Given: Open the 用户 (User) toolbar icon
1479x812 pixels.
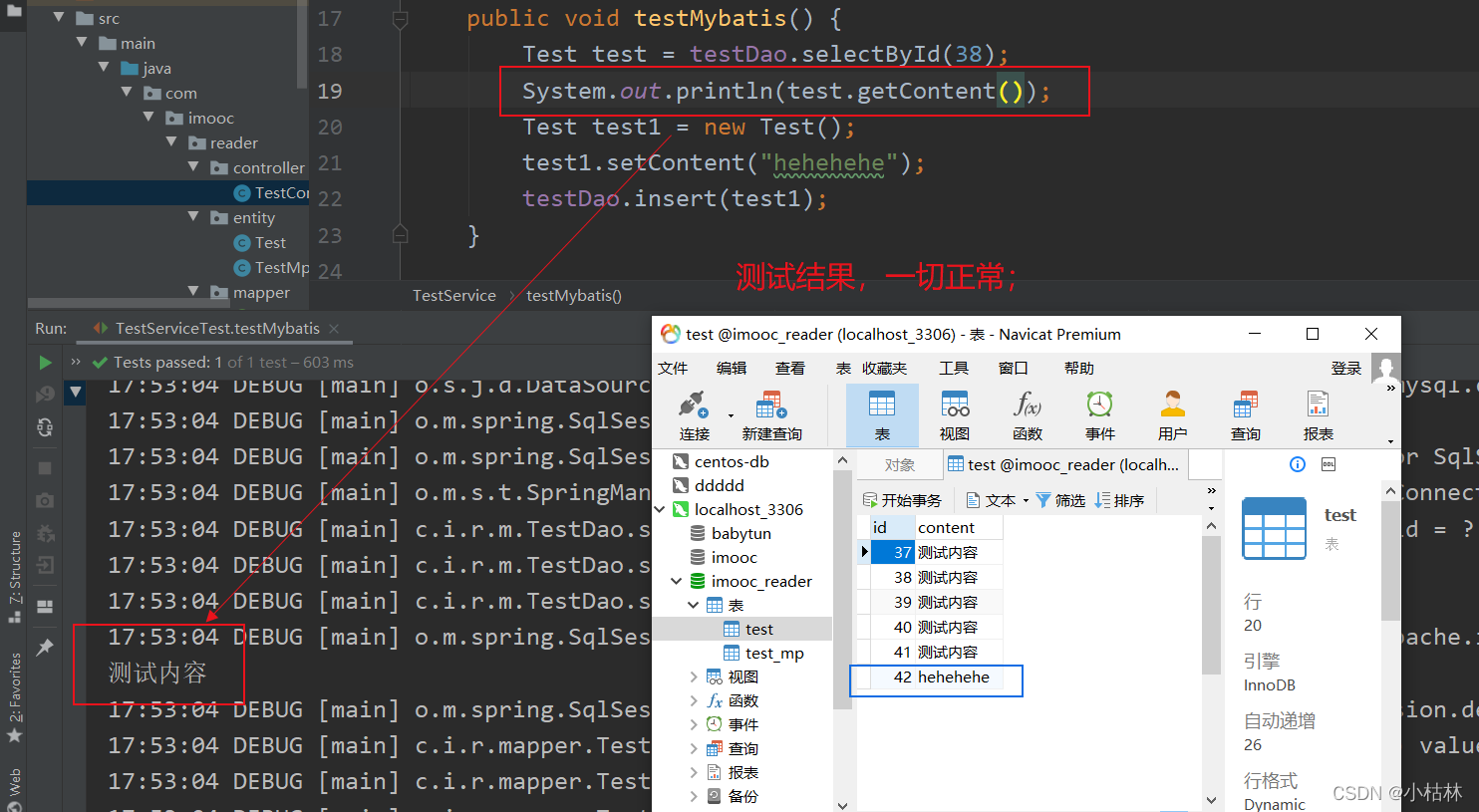Looking at the screenshot, I should coord(1173,405).
